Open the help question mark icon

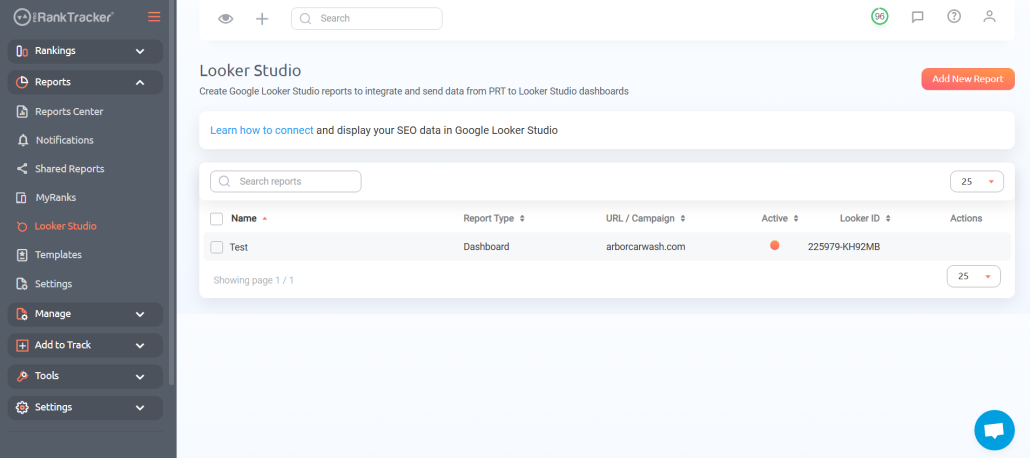[x=954, y=16]
